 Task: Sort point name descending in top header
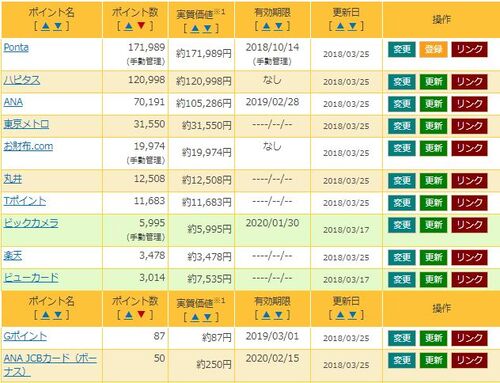point(58,26)
